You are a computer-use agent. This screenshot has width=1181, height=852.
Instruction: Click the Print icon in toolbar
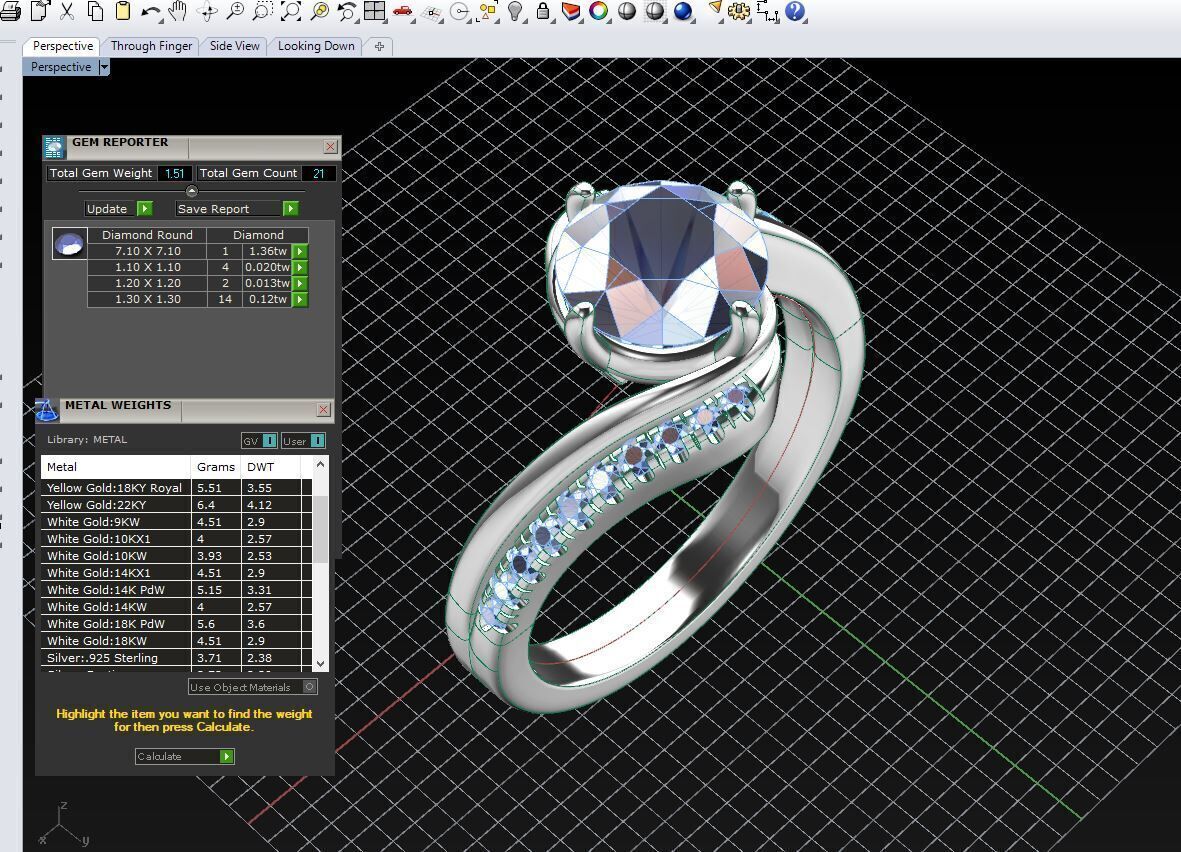click(x=11, y=11)
